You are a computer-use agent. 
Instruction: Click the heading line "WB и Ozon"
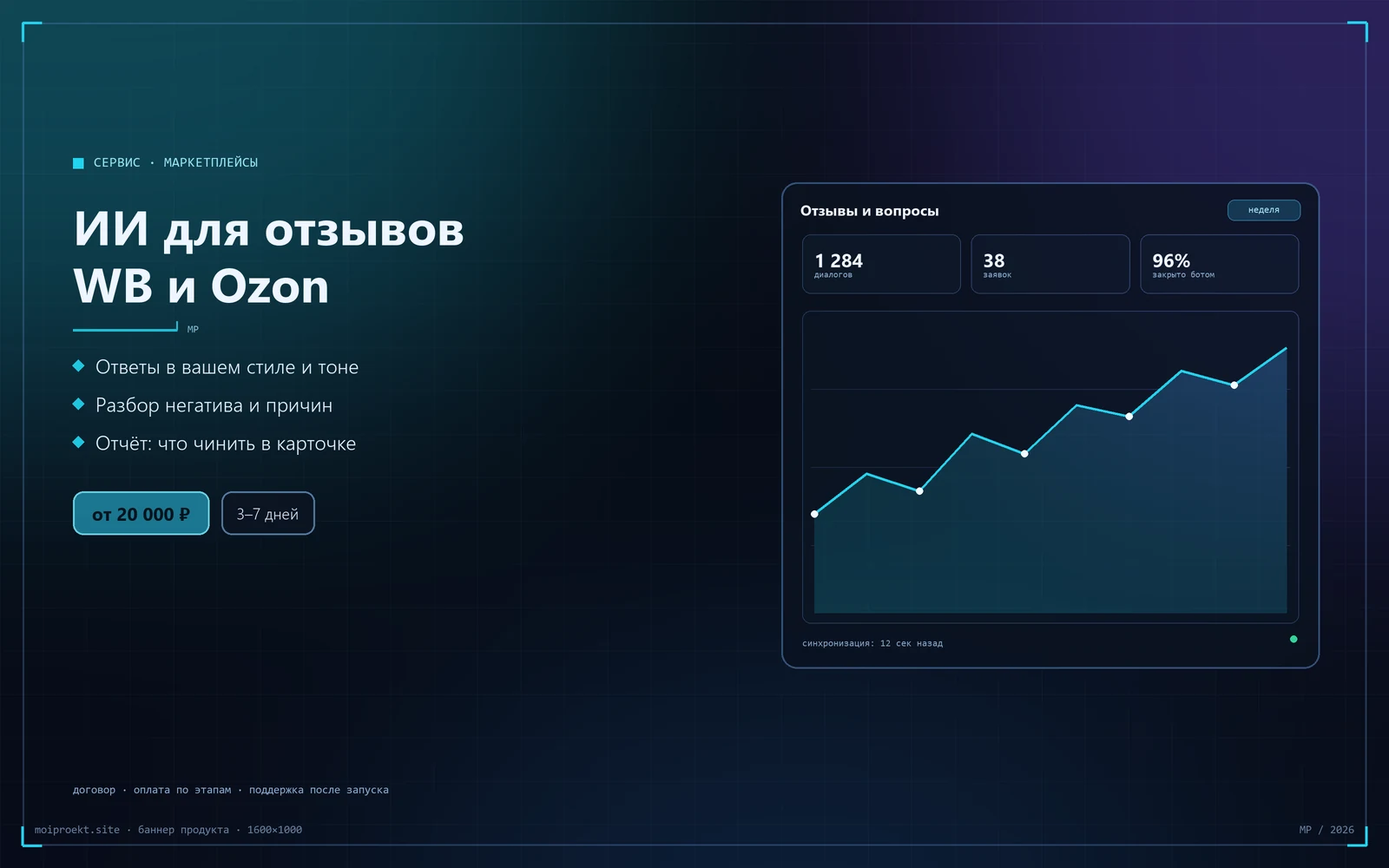[x=201, y=286]
